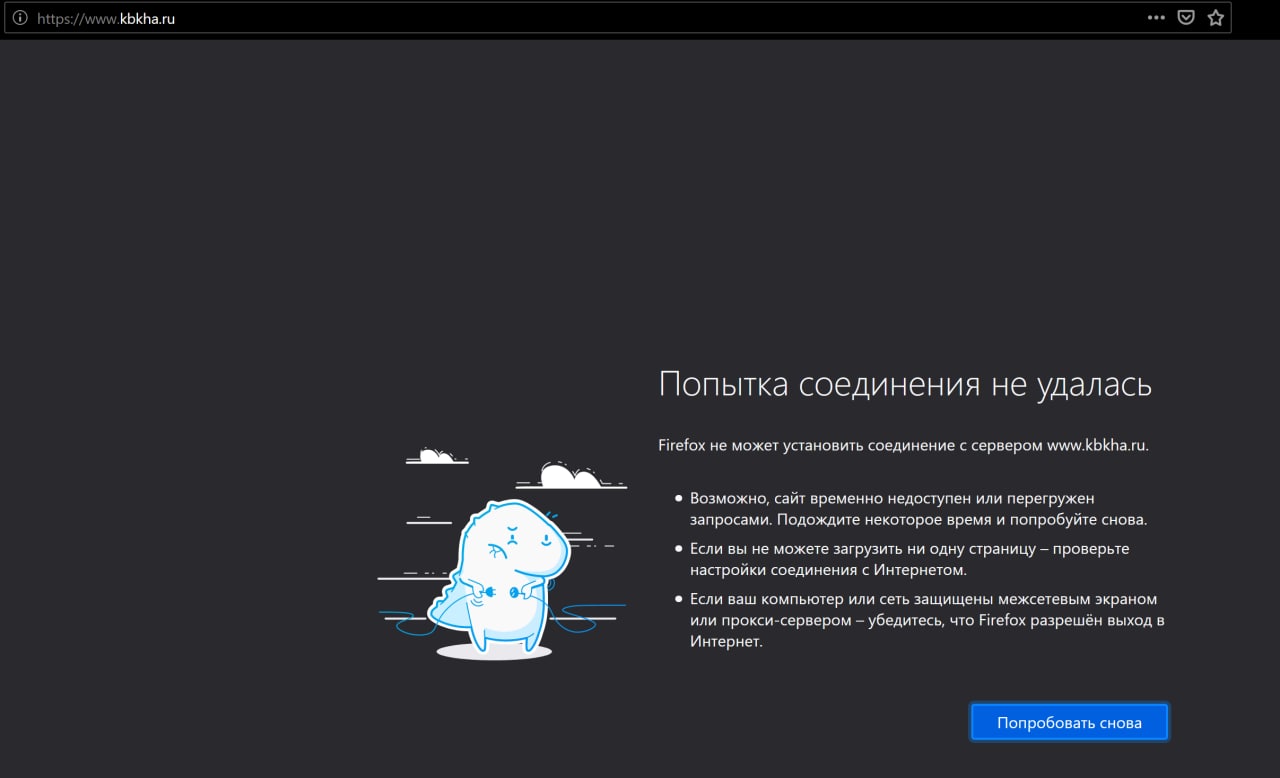The width and height of the screenshot is (1280, 778).
Task: Click the dinosaur holding unplugged cable illustration
Action: (502, 553)
